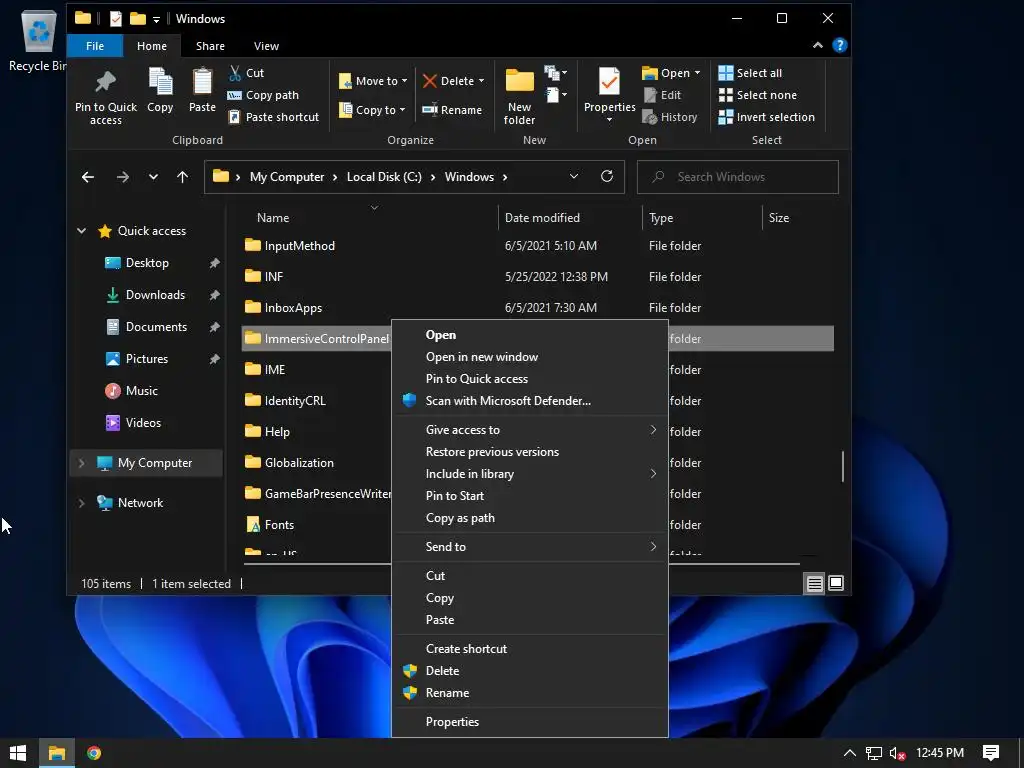
Task: Choose Open in new window from context menu
Action: tap(482, 357)
